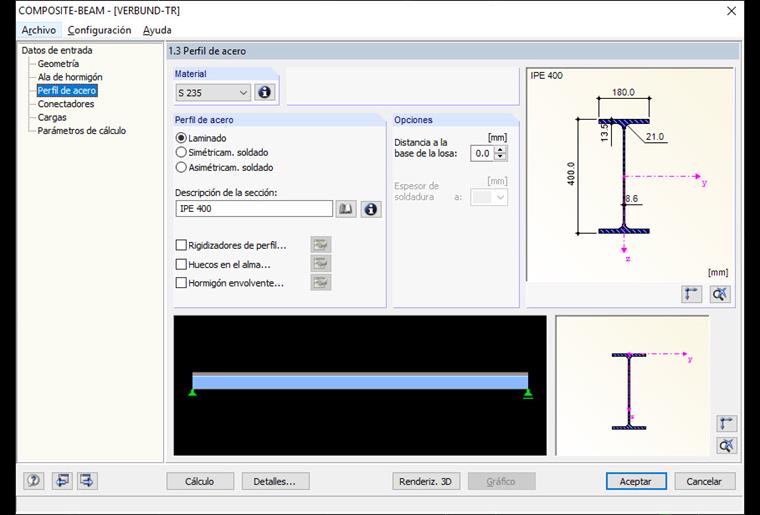Select Parámetros de cálculo in the tree
760x515 pixels.
click(x=81, y=131)
